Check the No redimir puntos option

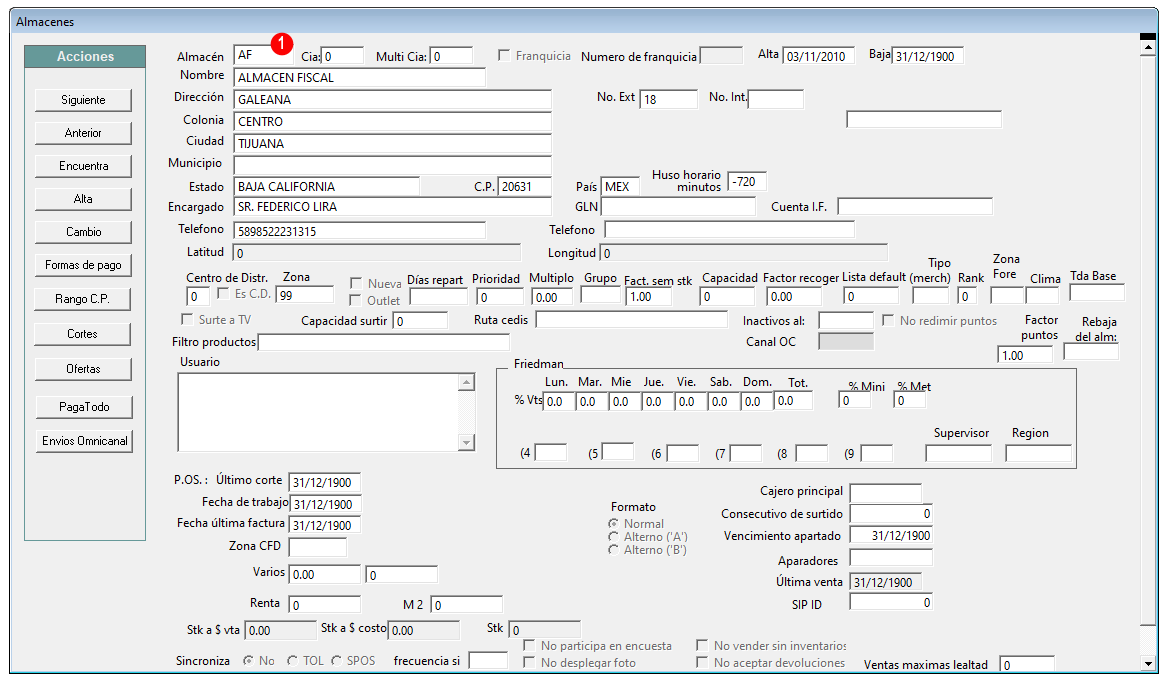pyautogui.click(x=888, y=320)
